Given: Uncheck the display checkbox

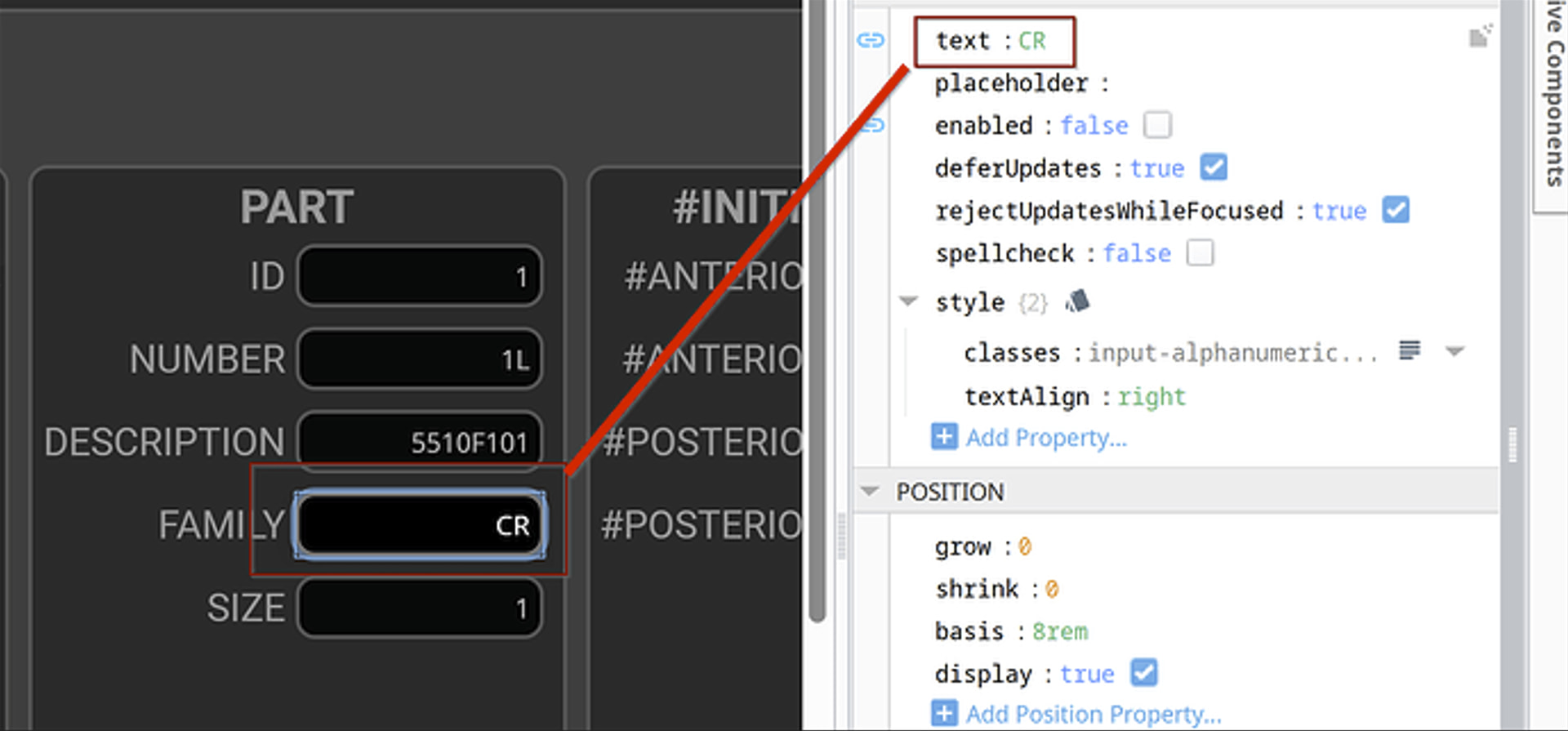Looking at the screenshot, I should (x=1144, y=673).
